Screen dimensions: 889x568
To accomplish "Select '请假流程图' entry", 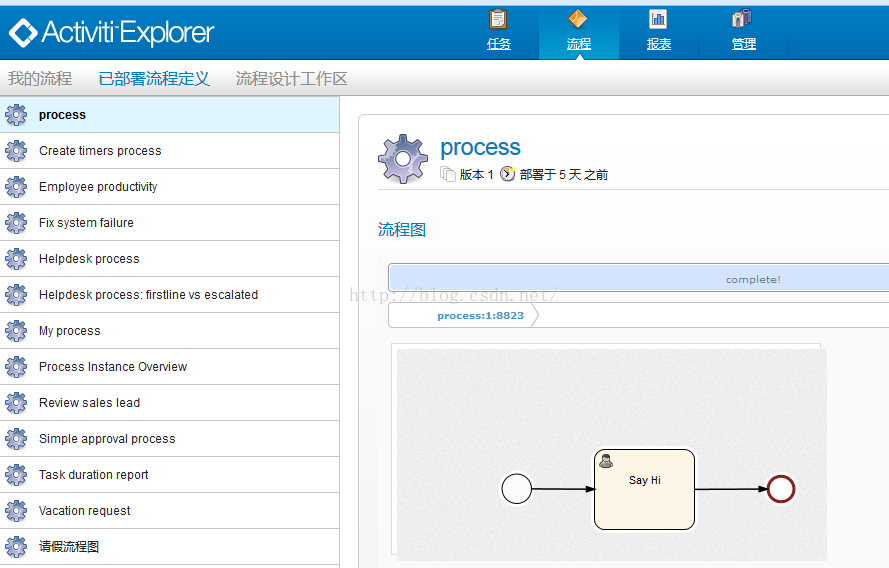I will (170, 546).
